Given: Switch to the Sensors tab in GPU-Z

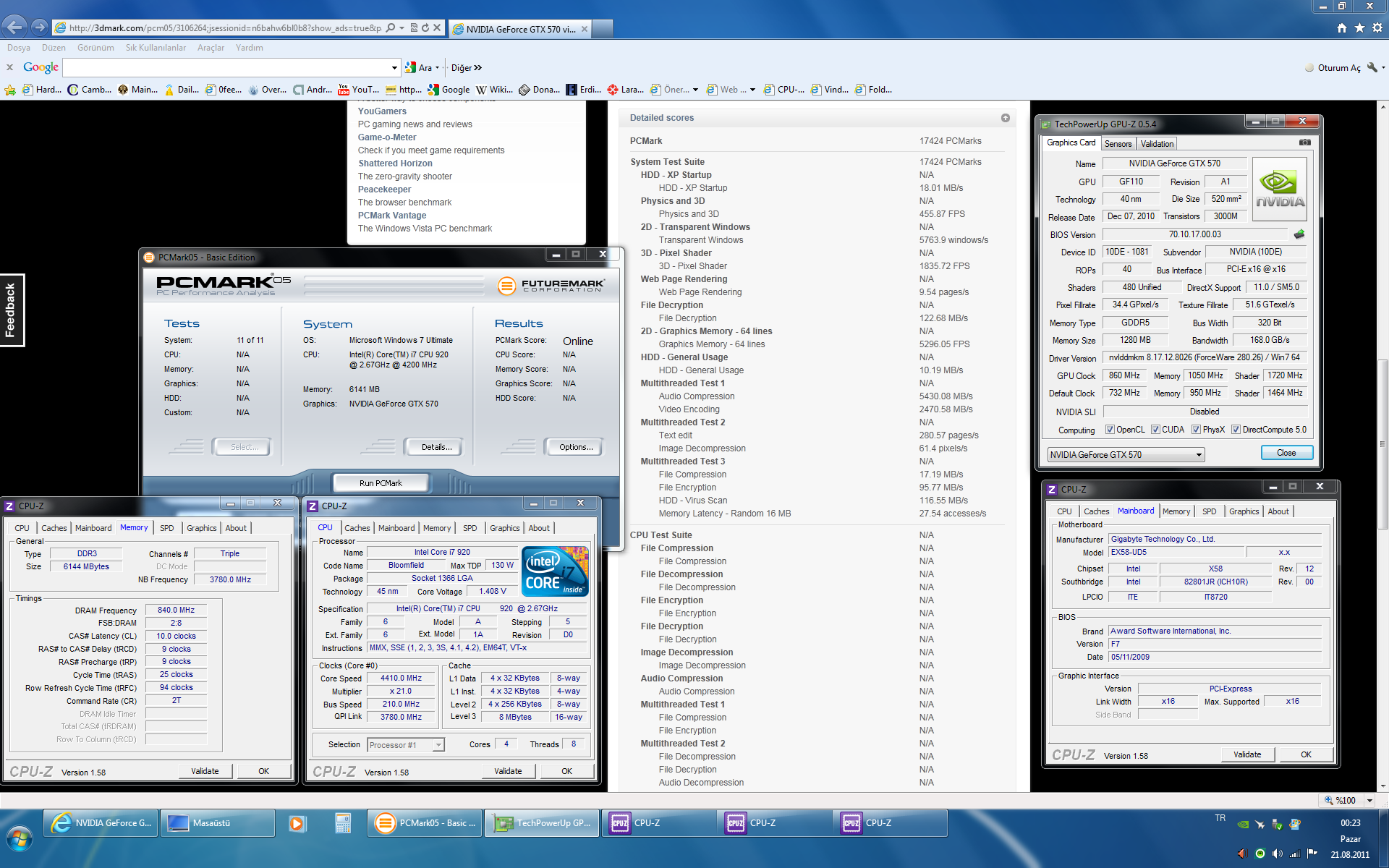Looking at the screenshot, I should click(1118, 144).
